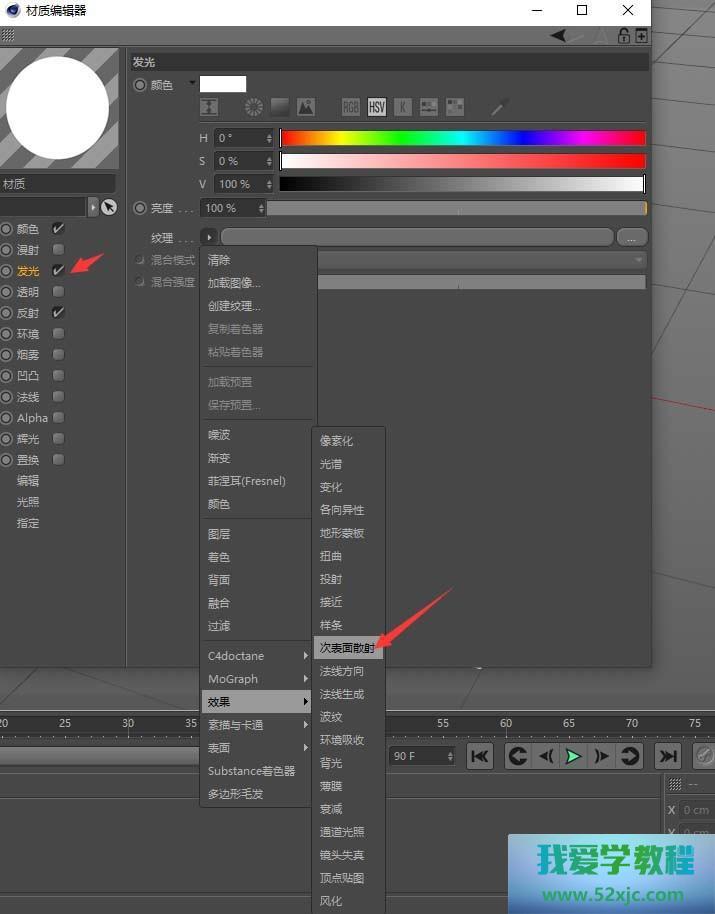Choose 次表面散射 from the effects submenu
This screenshot has height=914, width=715.
coord(347,648)
